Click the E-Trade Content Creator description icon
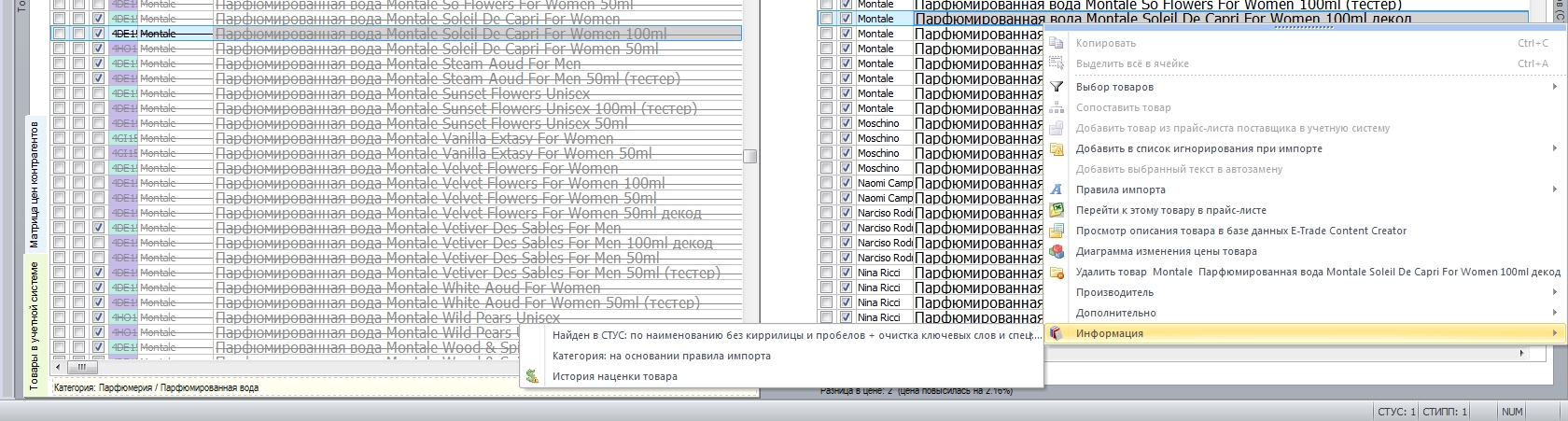 1057,231
